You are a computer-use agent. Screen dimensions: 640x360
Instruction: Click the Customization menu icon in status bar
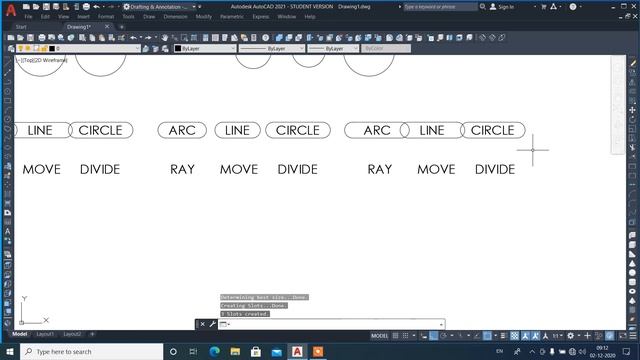click(x=633, y=336)
